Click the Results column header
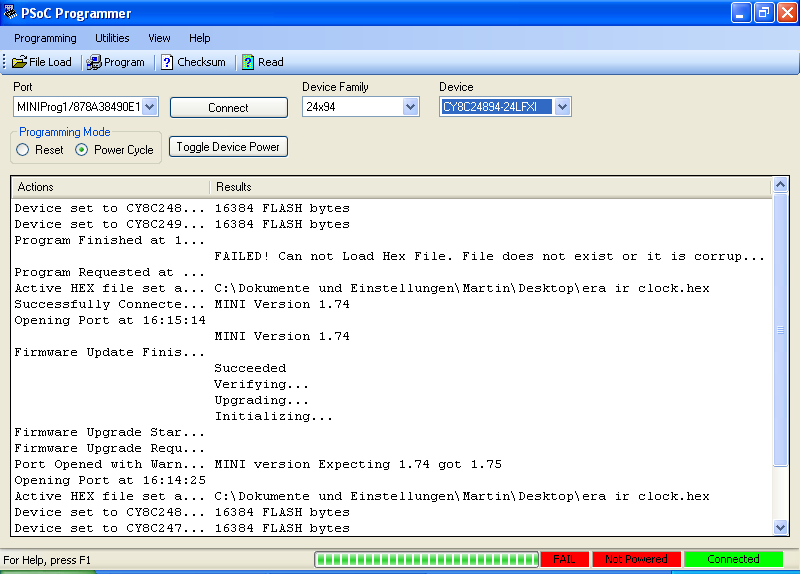The height and width of the screenshot is (574, 800). (234, 187)
